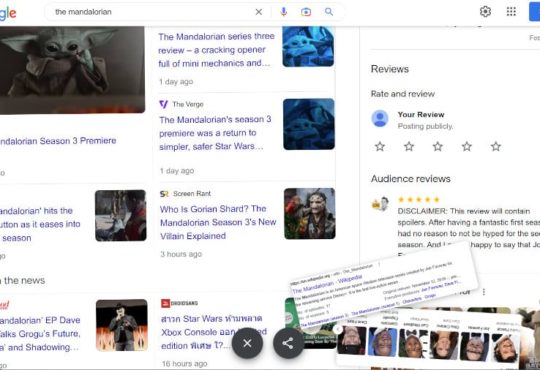Click inside the mandalorian search field
Screen dimensions: 540x370
(152, 12)
